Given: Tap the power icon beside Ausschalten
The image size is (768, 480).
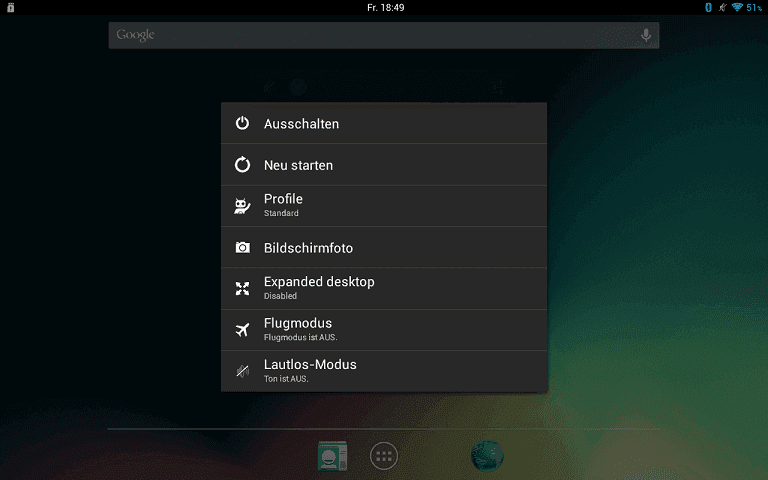Looking at the screenshot, I should (x=242, y=123).
